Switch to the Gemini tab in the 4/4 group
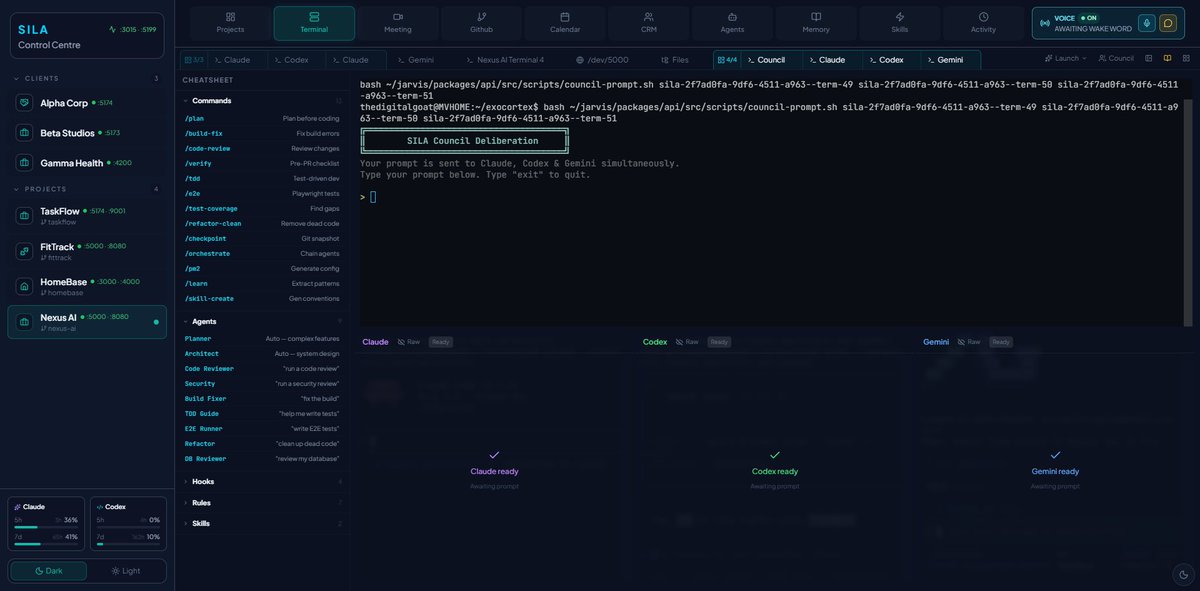Viewport: 1200px width, 591px height. [x=951, y=60]
